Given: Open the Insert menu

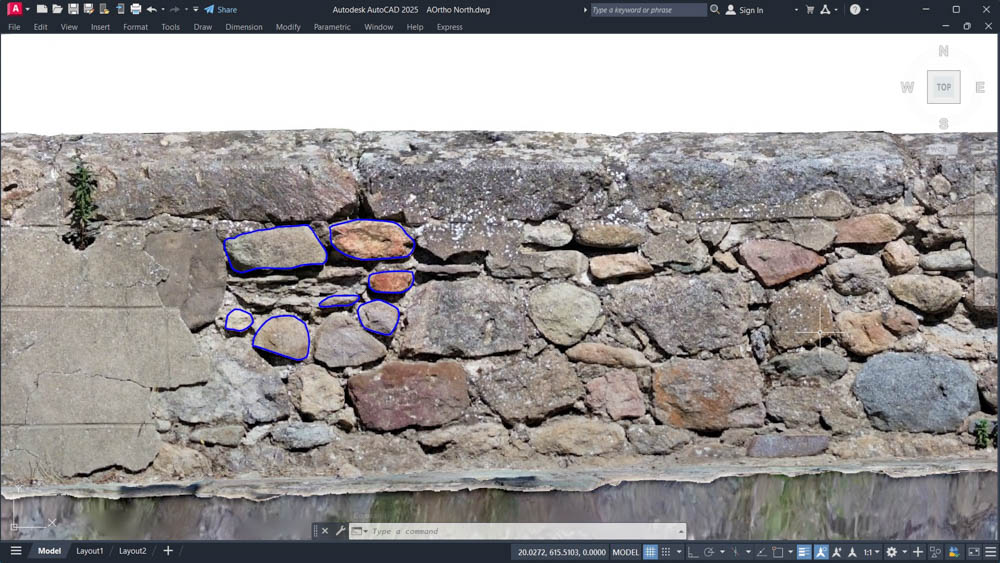Looking at the screenshot, I should [100, 27].
